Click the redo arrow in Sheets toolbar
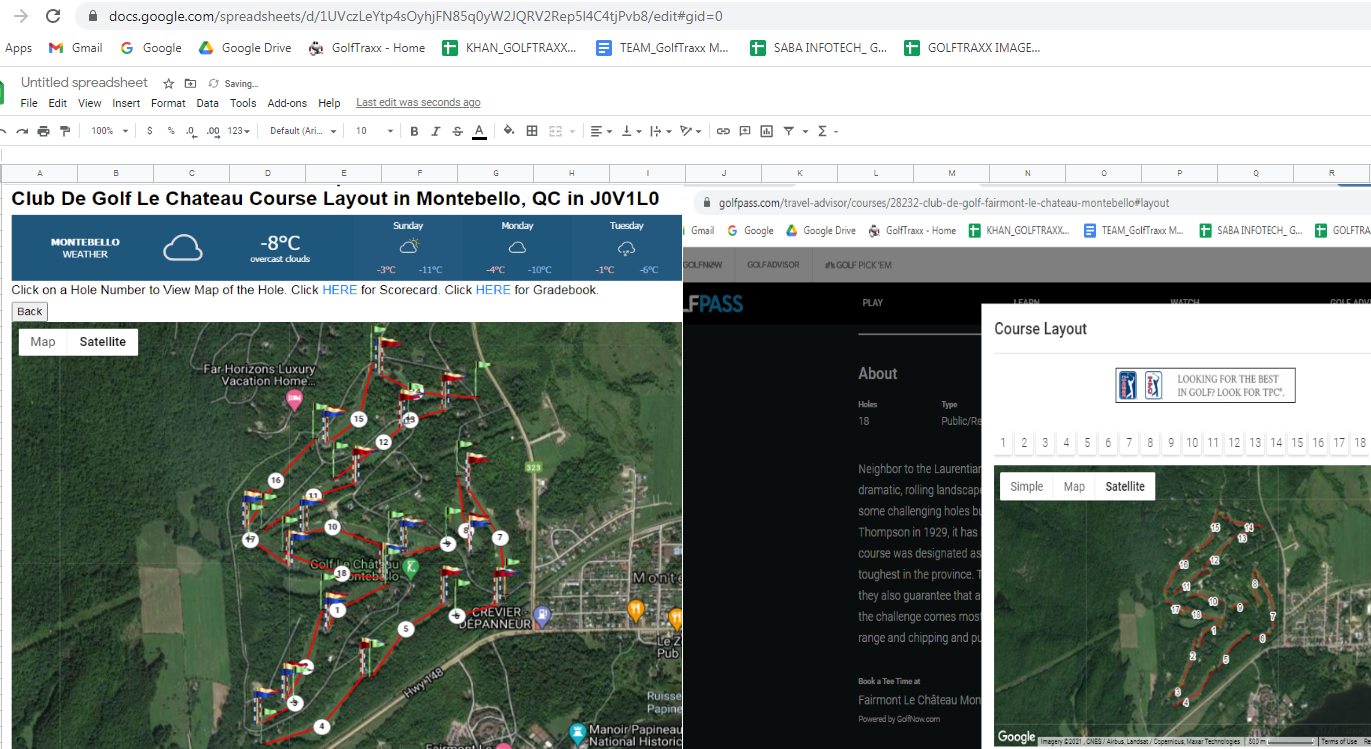The height and width of the screenshot is (749, 1371). [x=22, y=131]
